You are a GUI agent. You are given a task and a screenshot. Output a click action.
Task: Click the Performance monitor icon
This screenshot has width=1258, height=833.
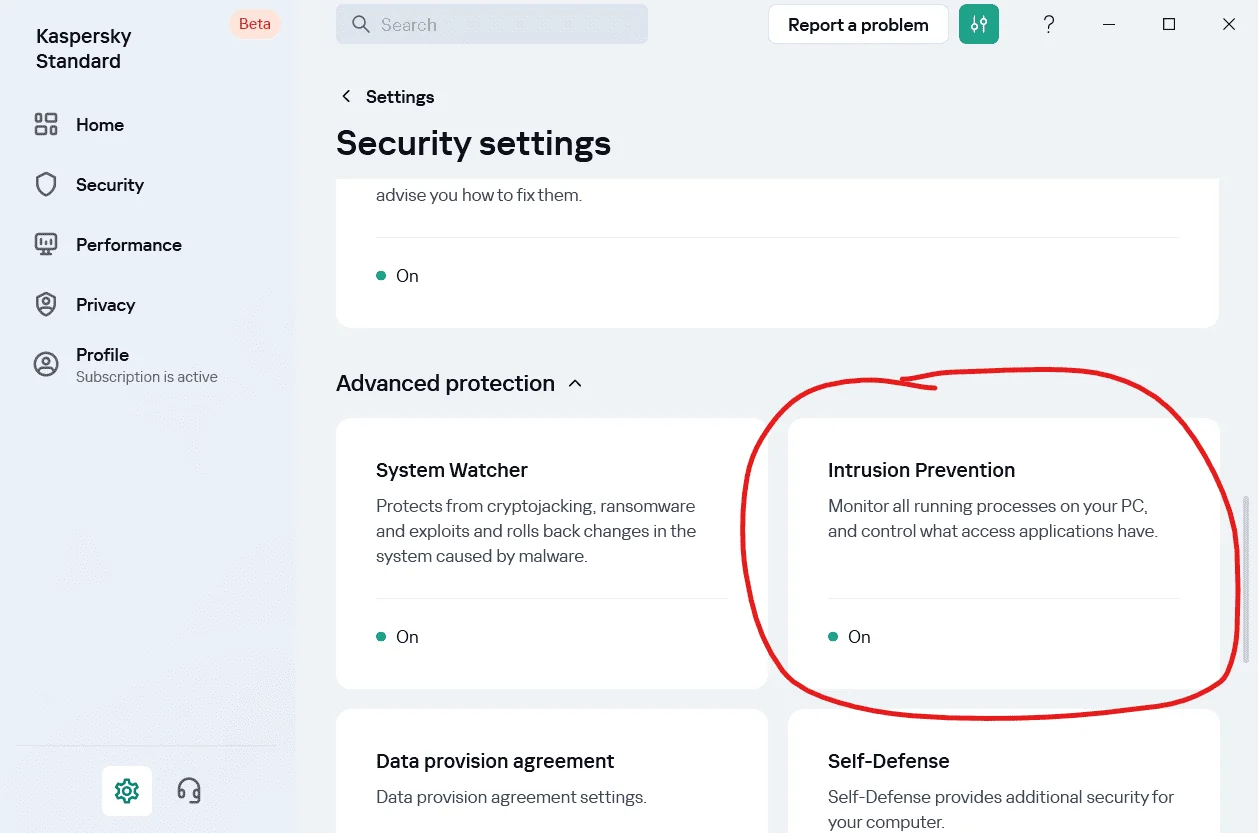(46, 244)
